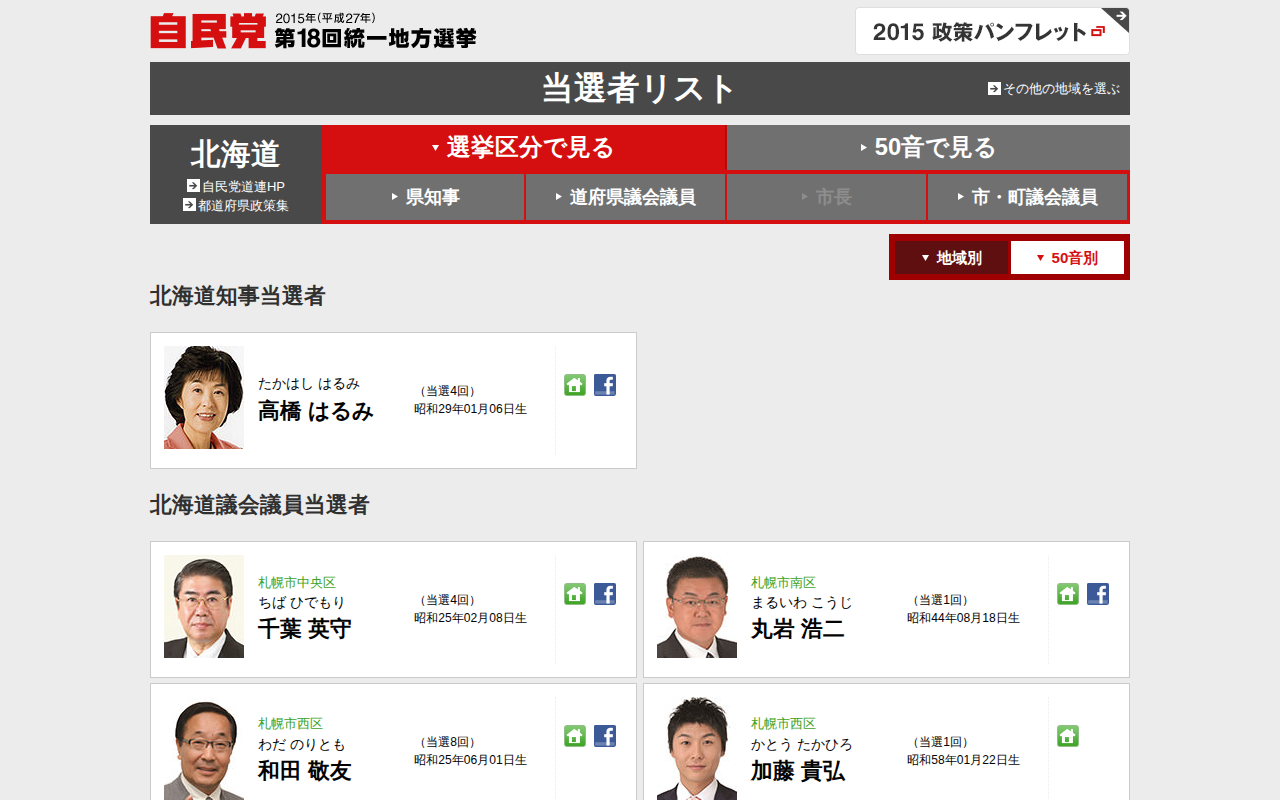Click name 高橋 はるみ
This screenshot has height=800, width=1280.
(316, 411)
